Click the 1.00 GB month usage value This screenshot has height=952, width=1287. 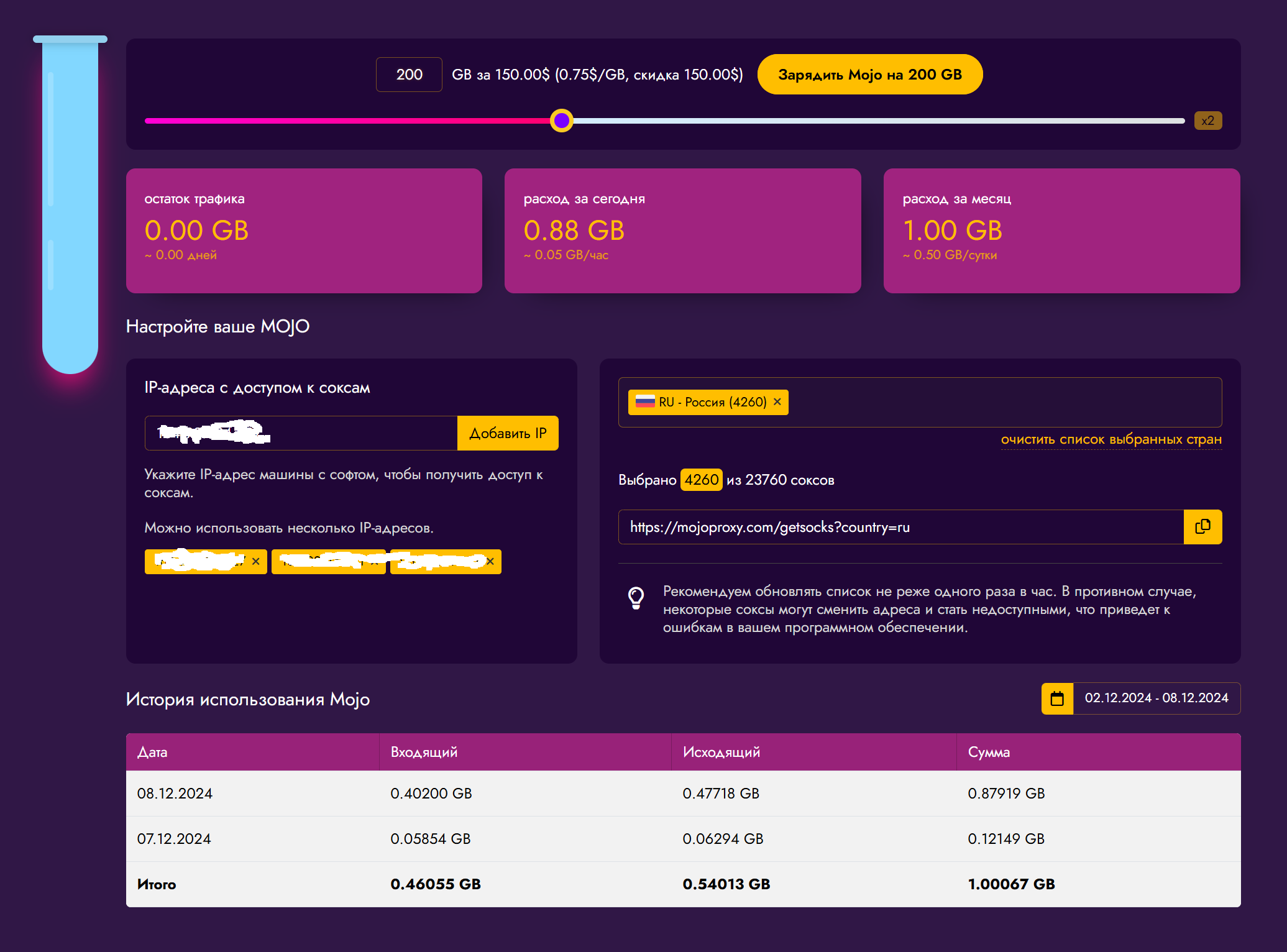click(x=953, y=231)
